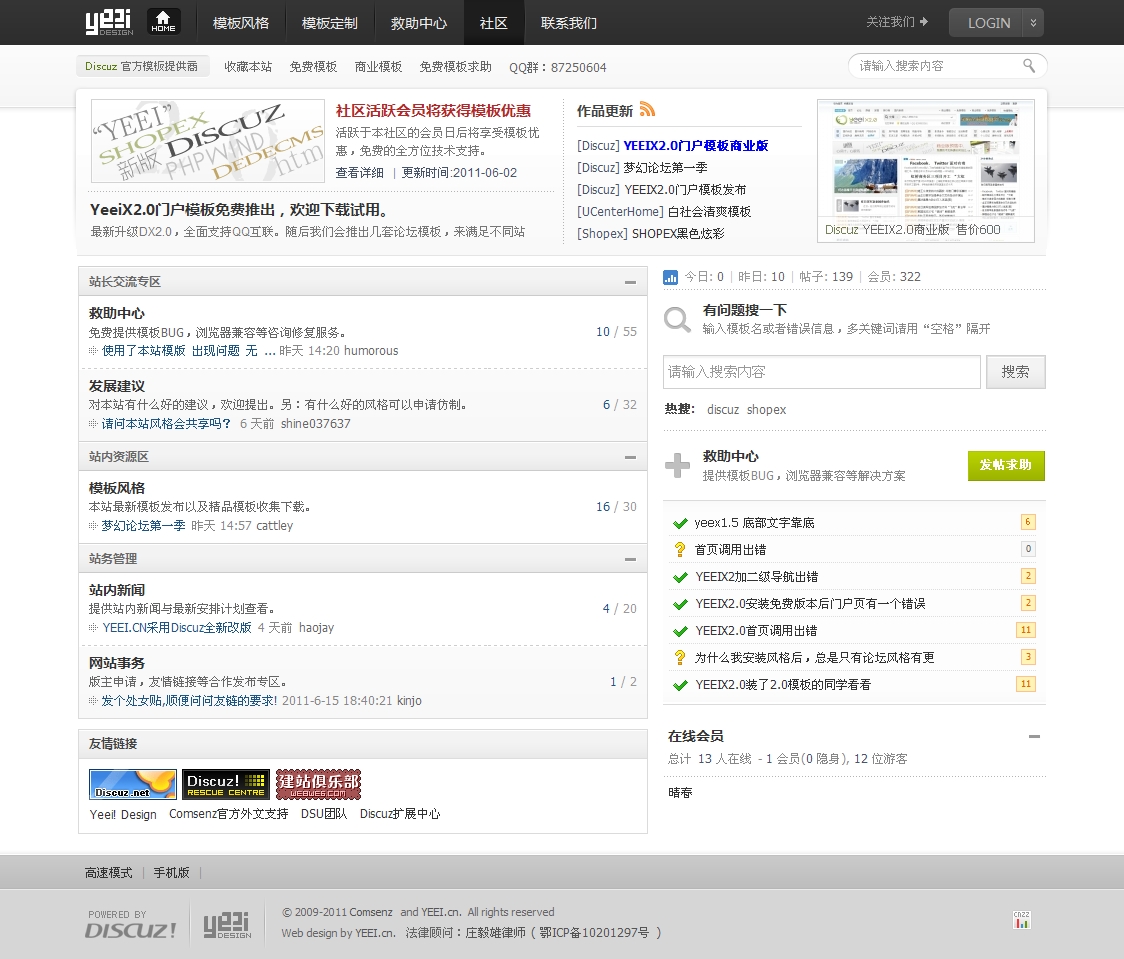Switch to 高速模式
This screenshot has height=959, width=1124.
click(x=108, y=872)
